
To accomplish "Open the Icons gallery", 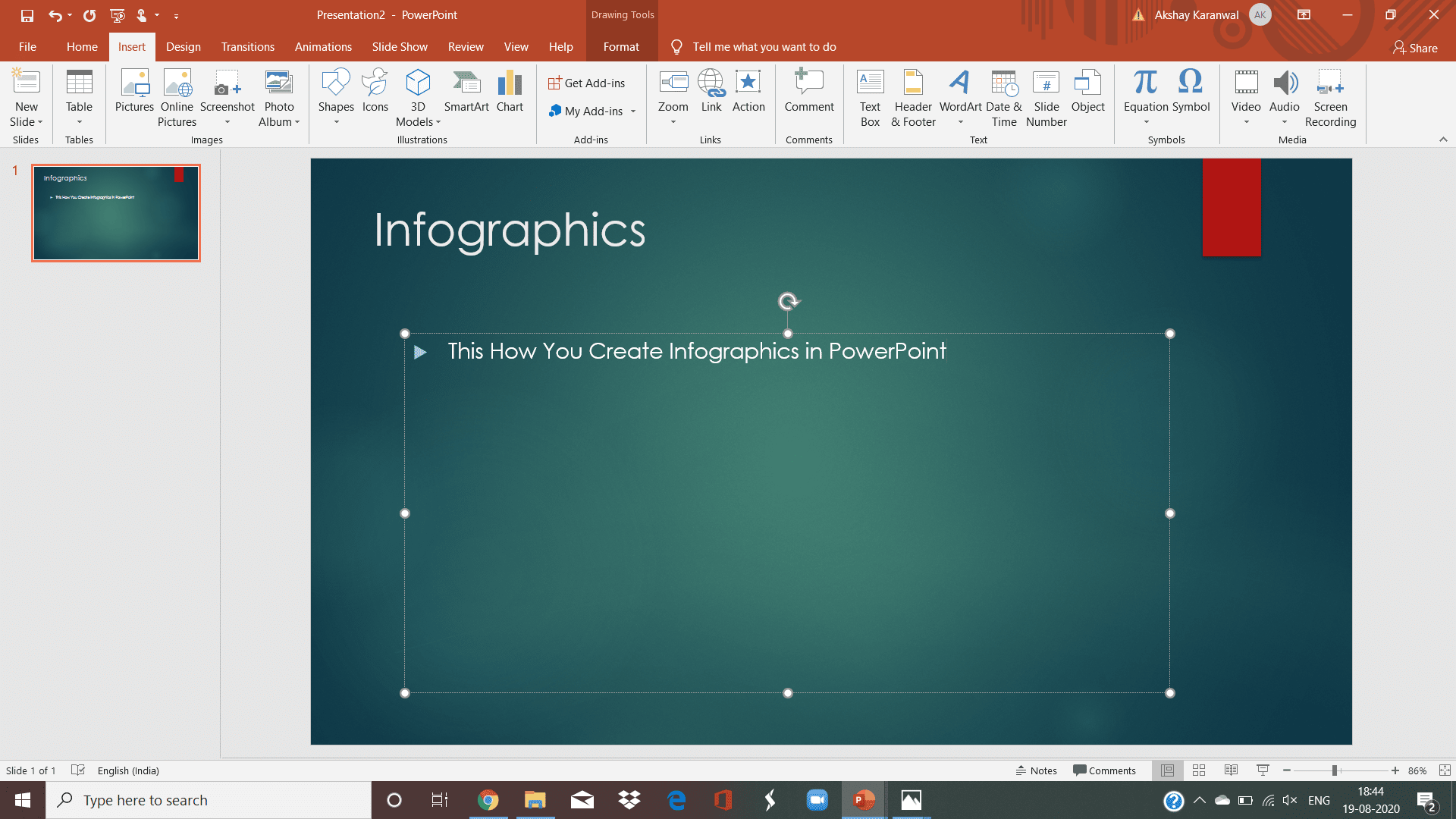I will [375, 91].
